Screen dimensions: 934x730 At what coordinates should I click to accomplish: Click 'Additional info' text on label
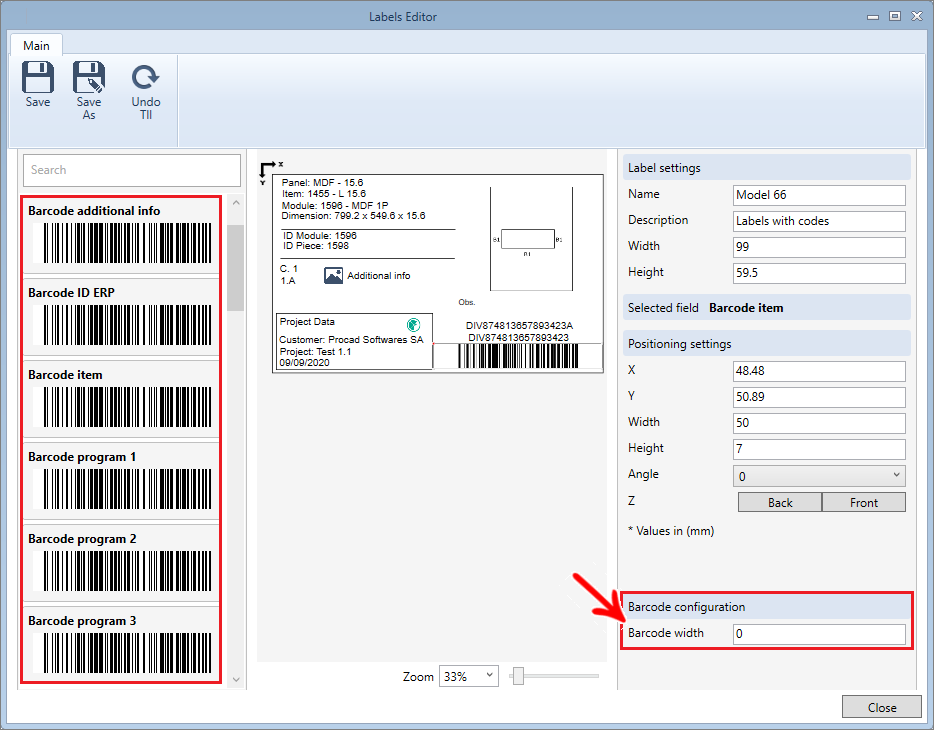(x=379, y=276)
